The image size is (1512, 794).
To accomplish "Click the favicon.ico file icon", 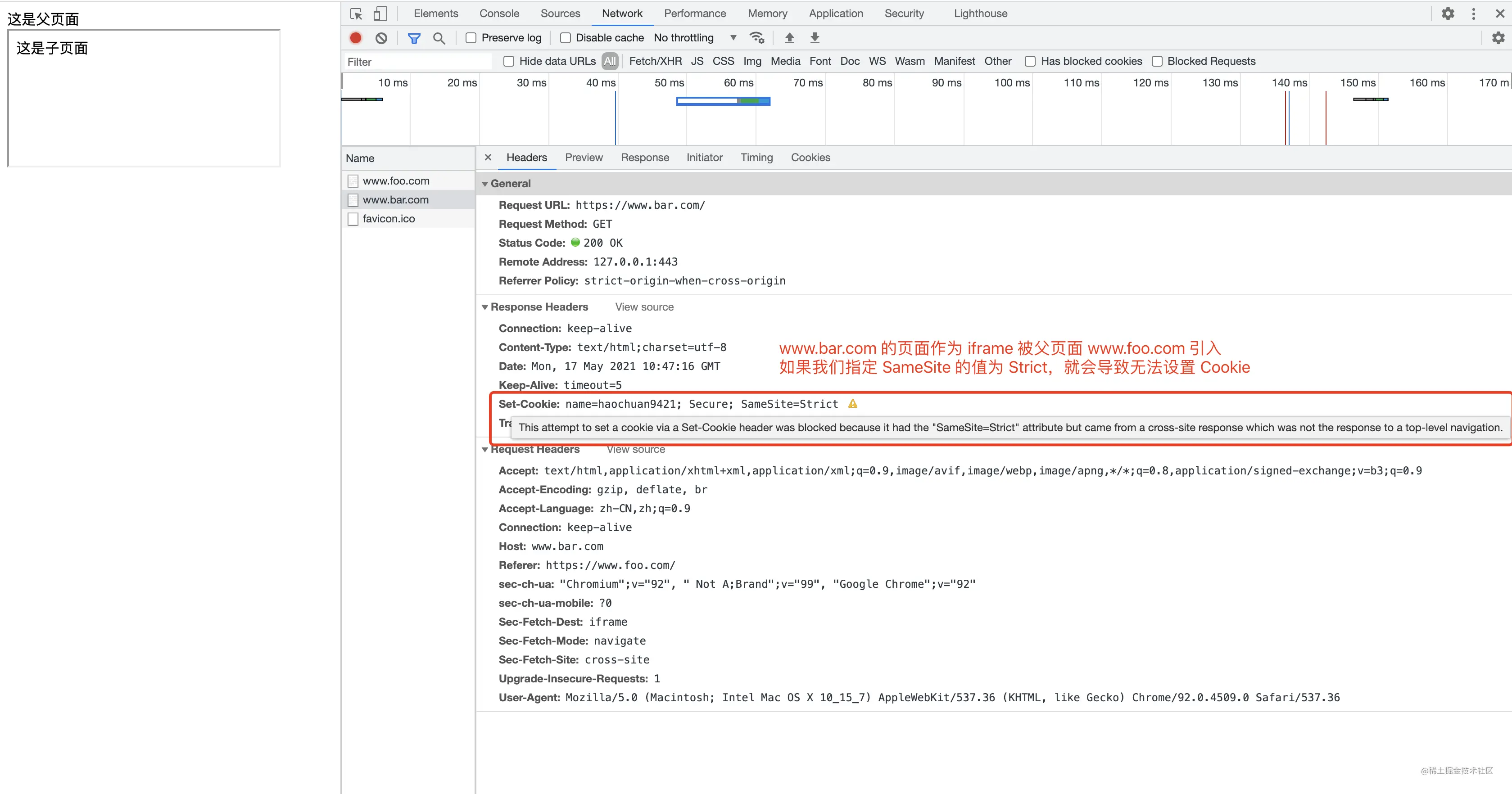I will click(353, 218).
